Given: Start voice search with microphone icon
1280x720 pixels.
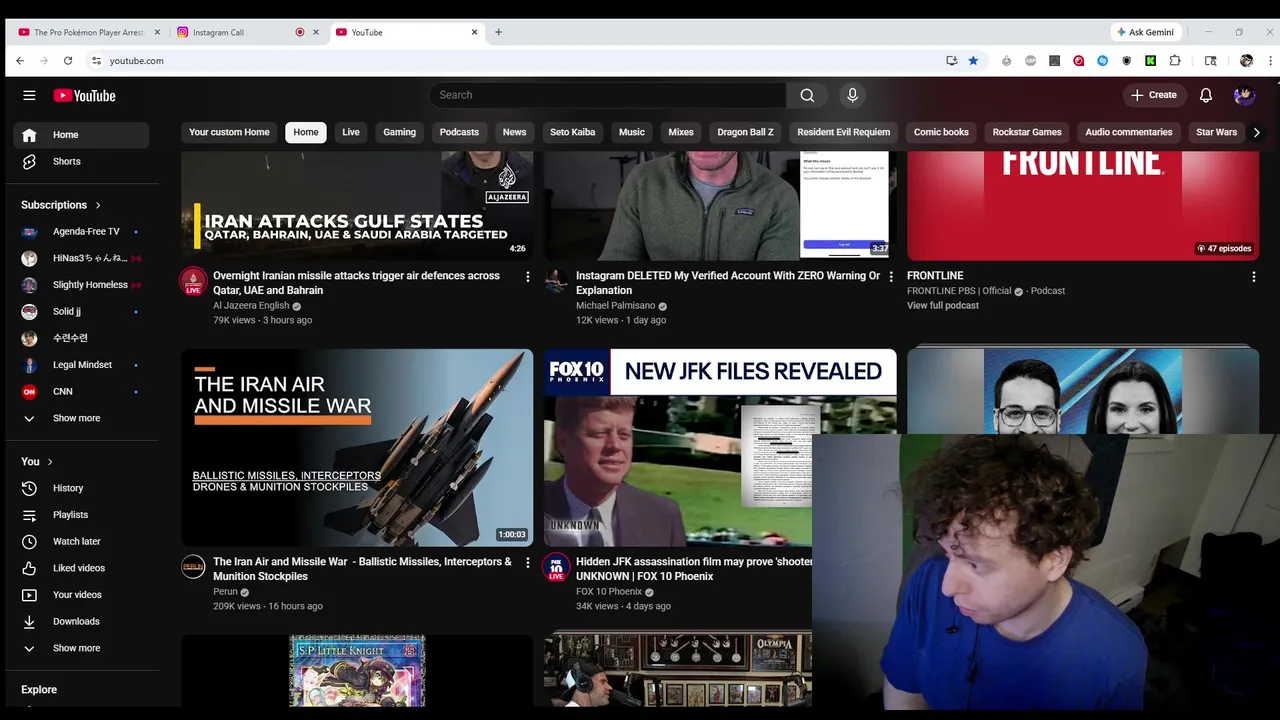Looking at the screenshot, I should pyautogui.click(x=852, y=95).
